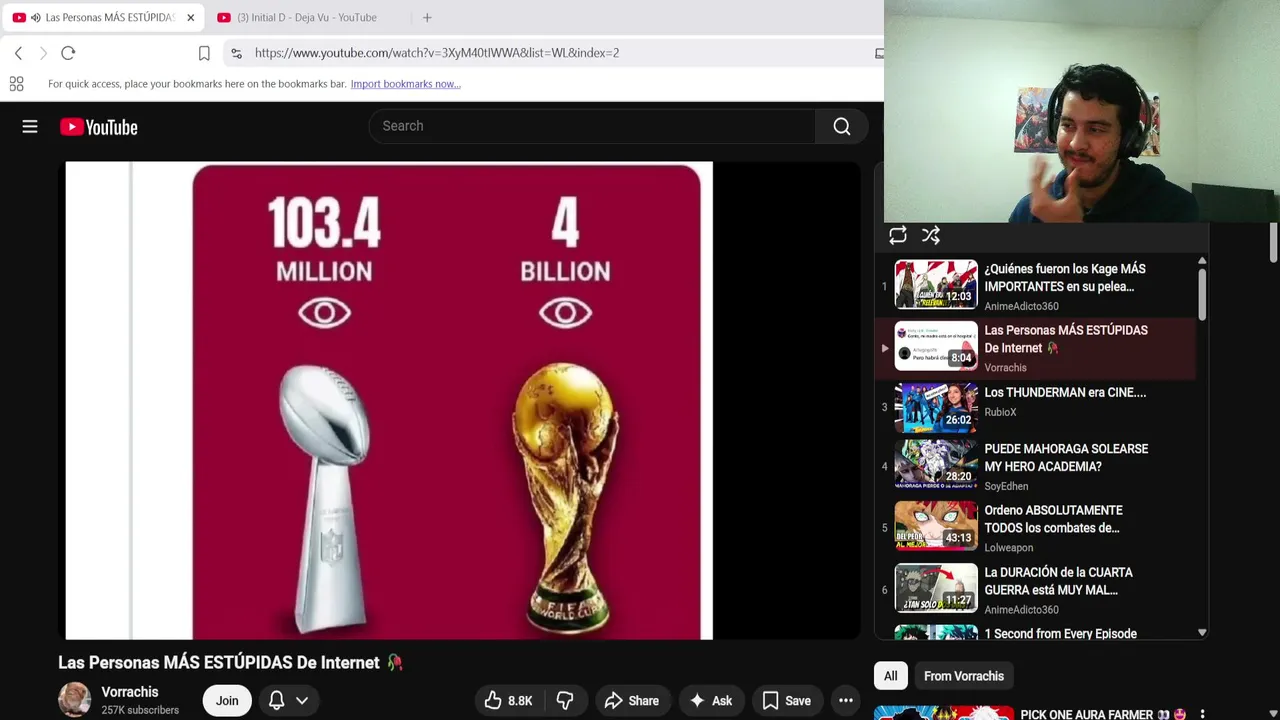This screenshot has width=1280, height=720.
Task: Open the apps grid icon in the bookmarks bar
Action: [16, 84]
